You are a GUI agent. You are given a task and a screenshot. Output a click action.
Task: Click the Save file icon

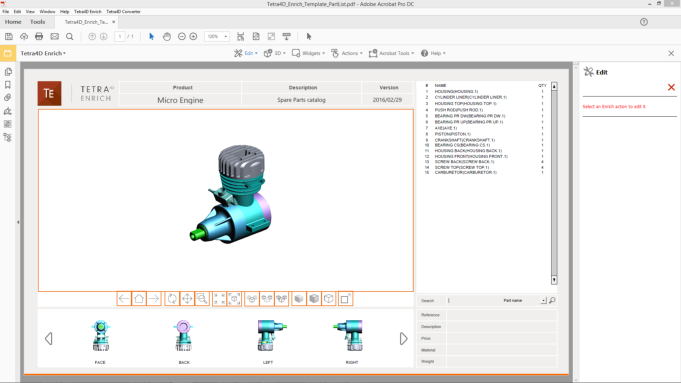(x=9, y=36)
